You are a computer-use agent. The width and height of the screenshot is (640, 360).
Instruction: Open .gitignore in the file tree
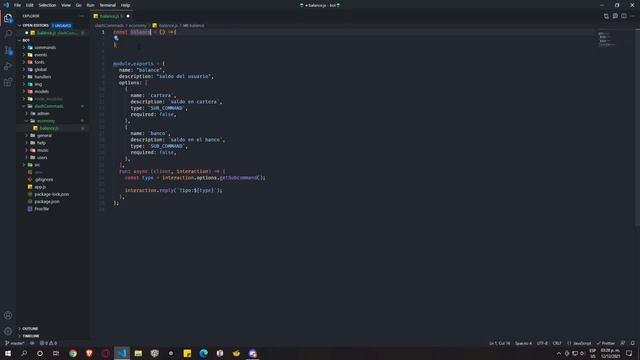coord(53,180)
